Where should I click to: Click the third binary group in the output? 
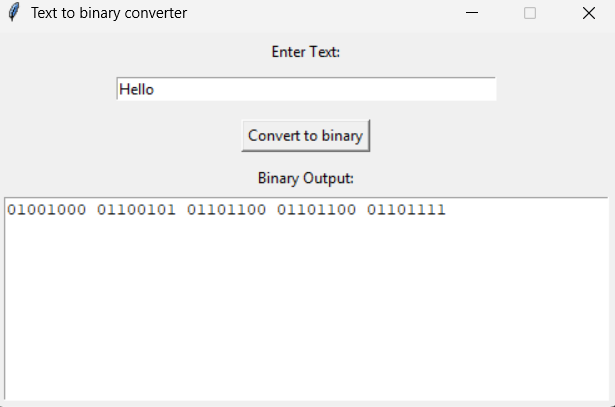[x=227, y=210]
